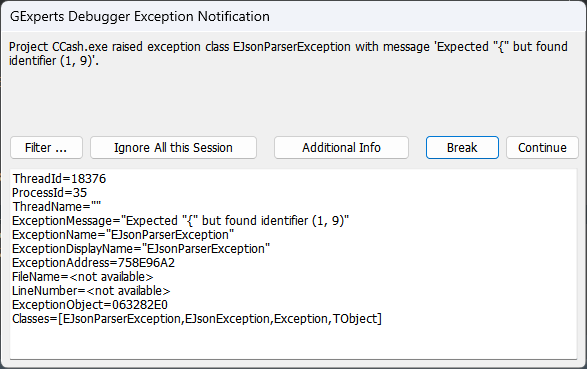Click the Classes hierarchy line
This screenshot has height=369, width=587.
[x=197, y=319]
